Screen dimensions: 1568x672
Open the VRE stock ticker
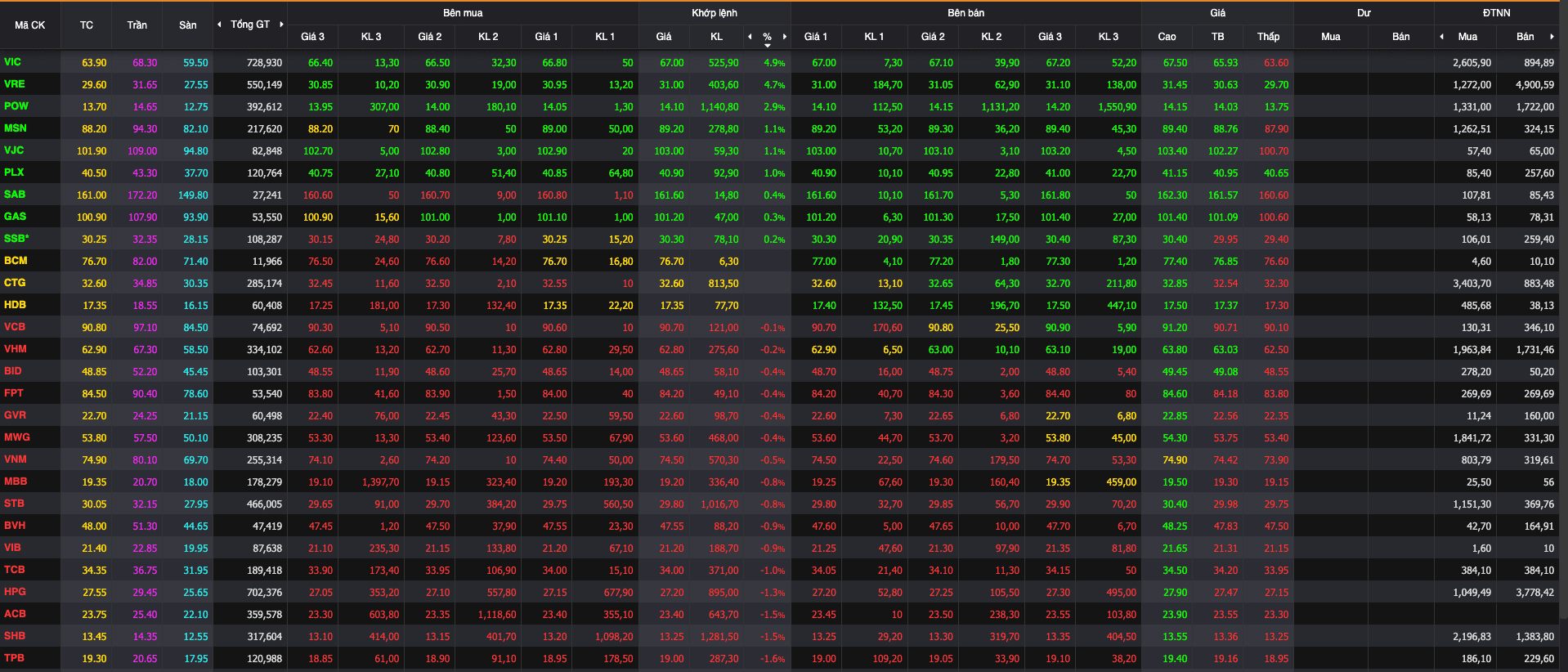click(14, 84)
